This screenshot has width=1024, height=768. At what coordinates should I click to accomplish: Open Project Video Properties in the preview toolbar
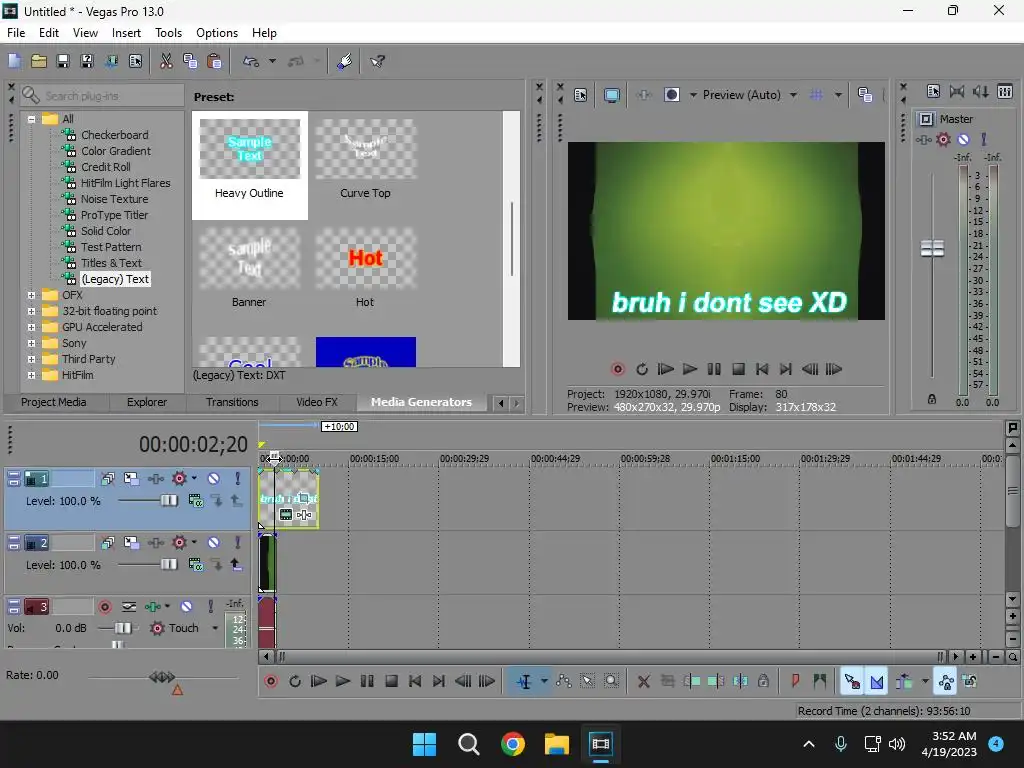[581, 95]
